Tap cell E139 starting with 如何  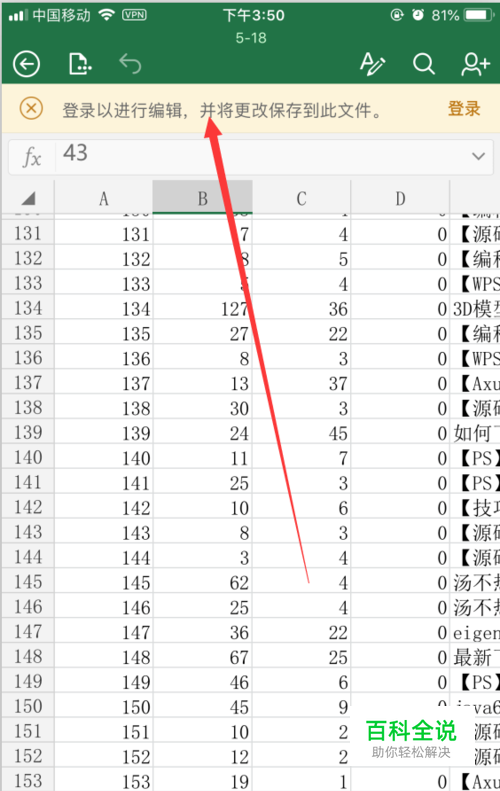[475, 432]
